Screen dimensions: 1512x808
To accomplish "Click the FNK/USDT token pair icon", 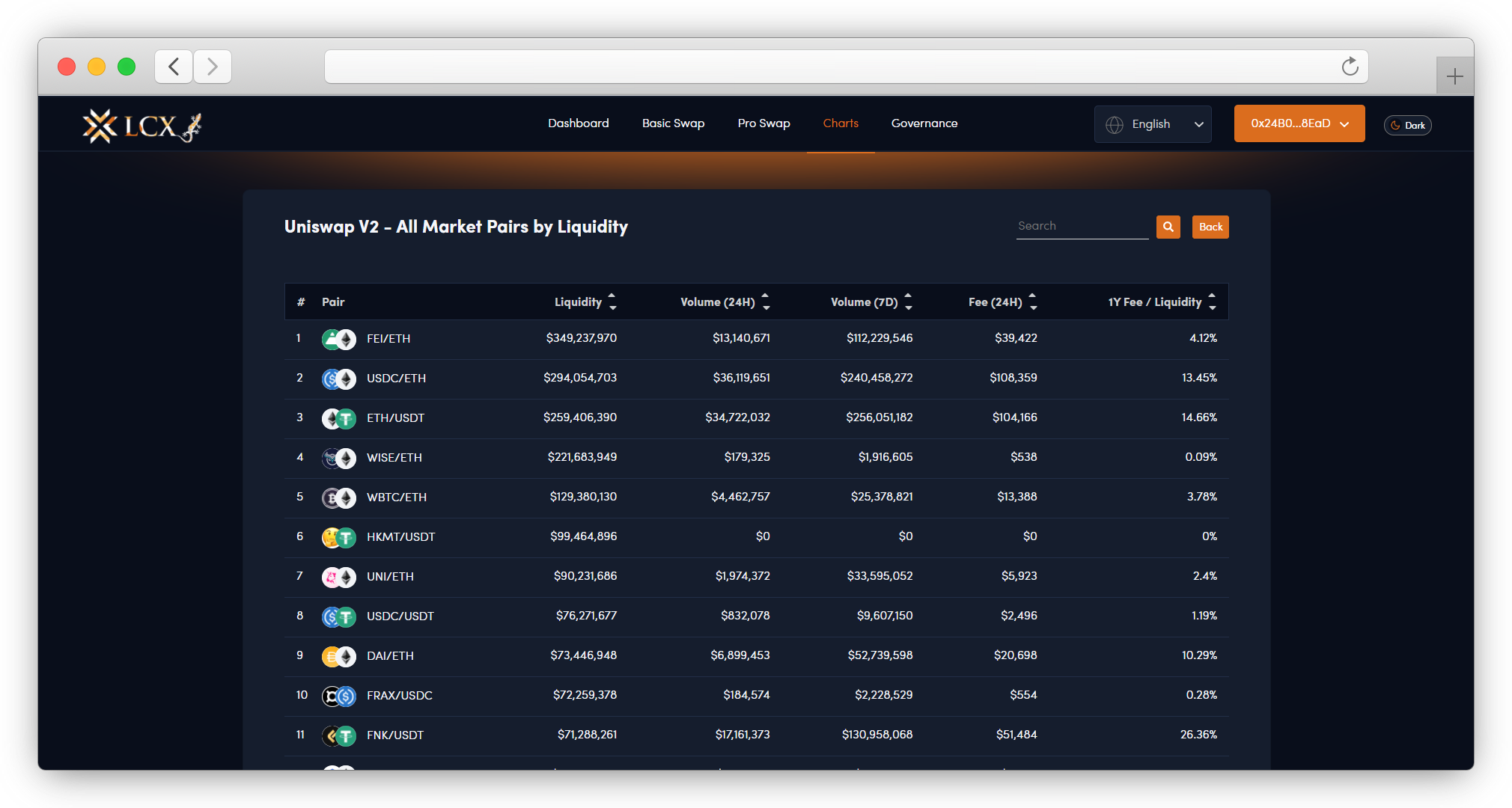I will pyautogui.click(x=339, y=735).
